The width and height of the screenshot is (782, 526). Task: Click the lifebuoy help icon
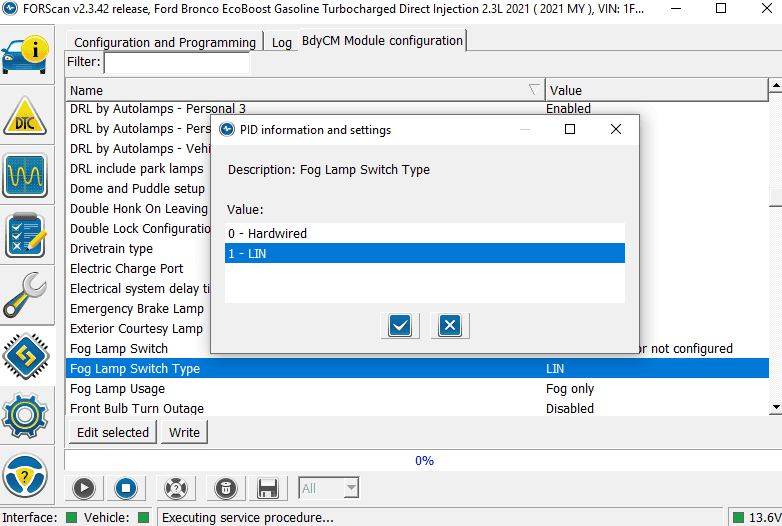pyautogui.click(x=176, y=488)
